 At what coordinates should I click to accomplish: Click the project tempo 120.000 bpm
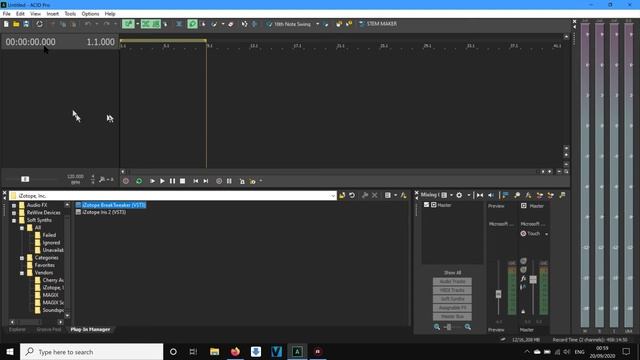click(x=76, y=179)
